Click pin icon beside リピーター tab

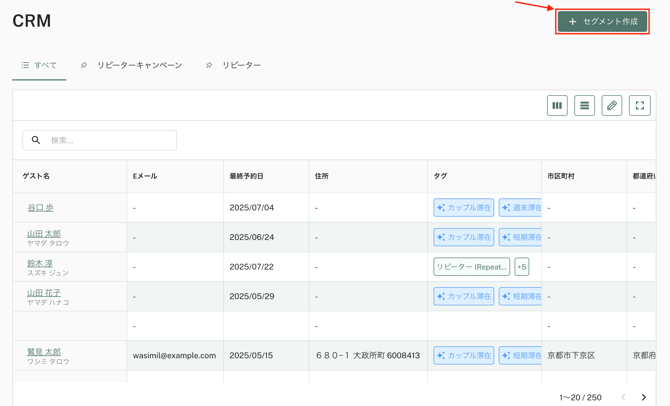click(x=209, y=65)
